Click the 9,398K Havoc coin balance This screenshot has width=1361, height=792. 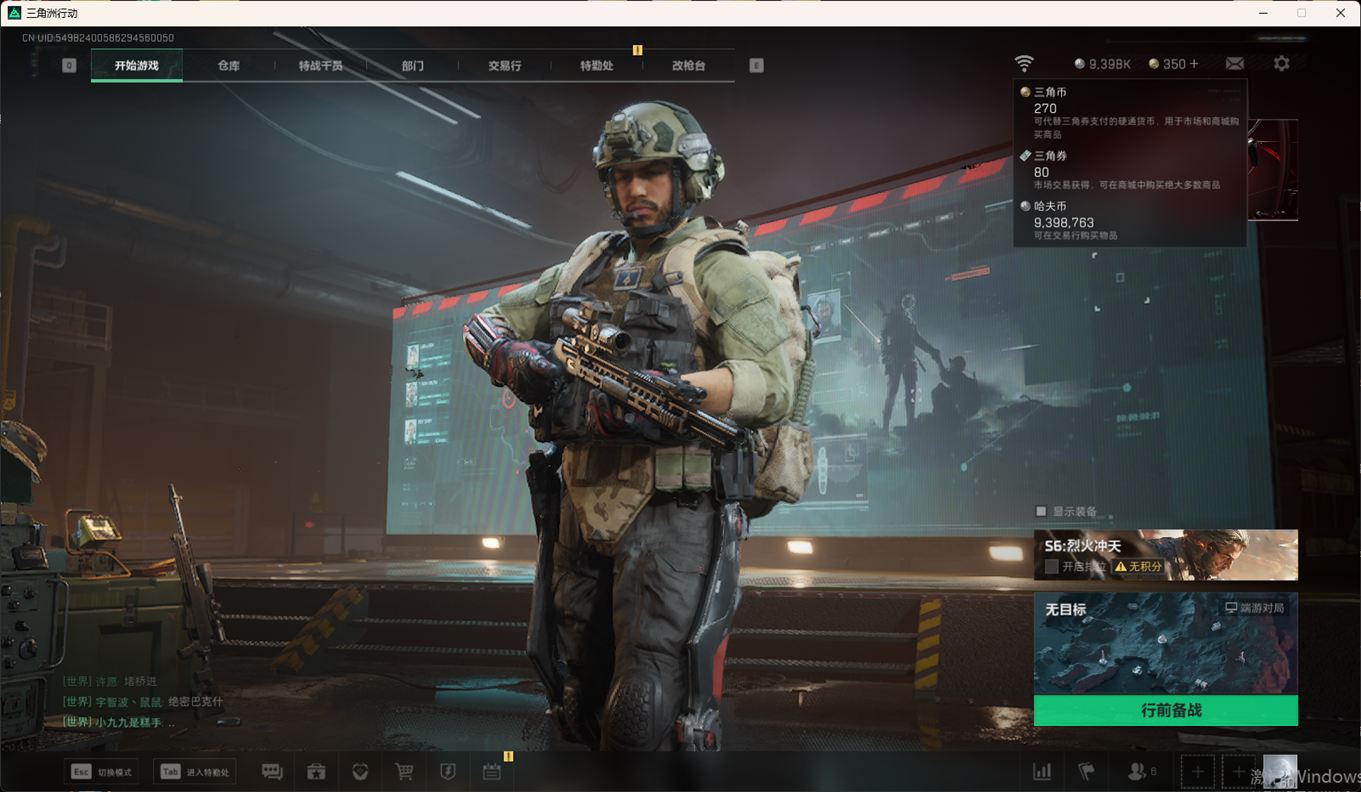coord(1102,64)
